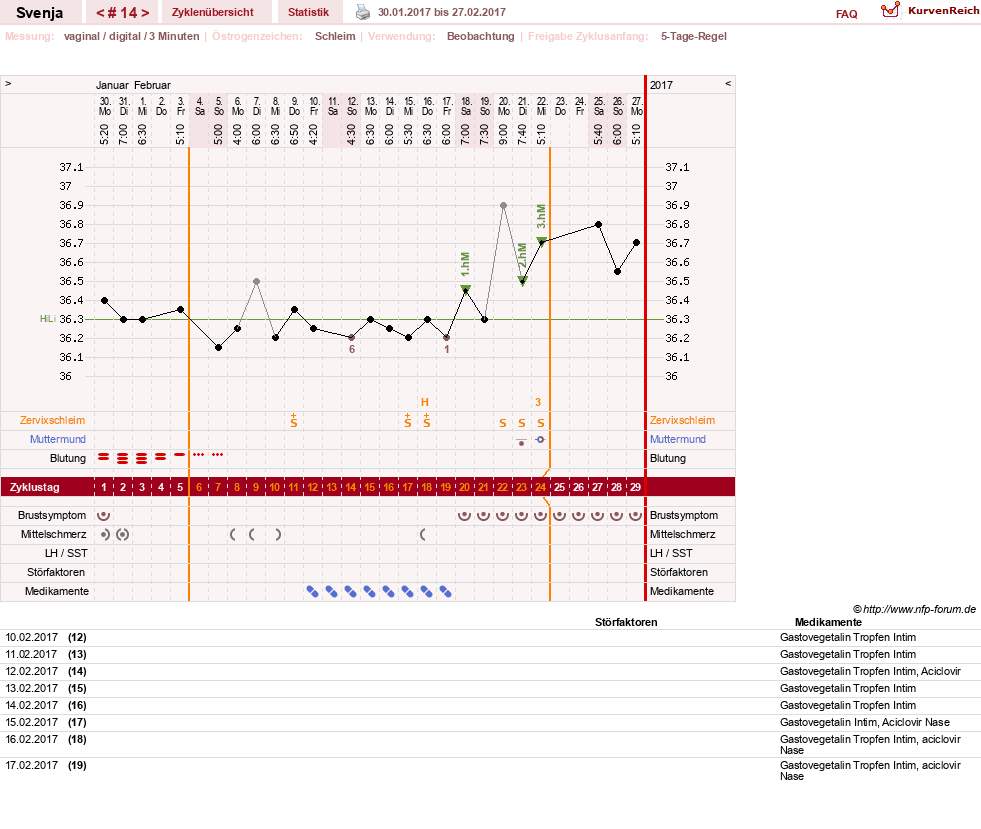The height and width of the screenshot is (829, 981).
Task: Click the S+ mucus symbol under H
Action: pos(427,421)
